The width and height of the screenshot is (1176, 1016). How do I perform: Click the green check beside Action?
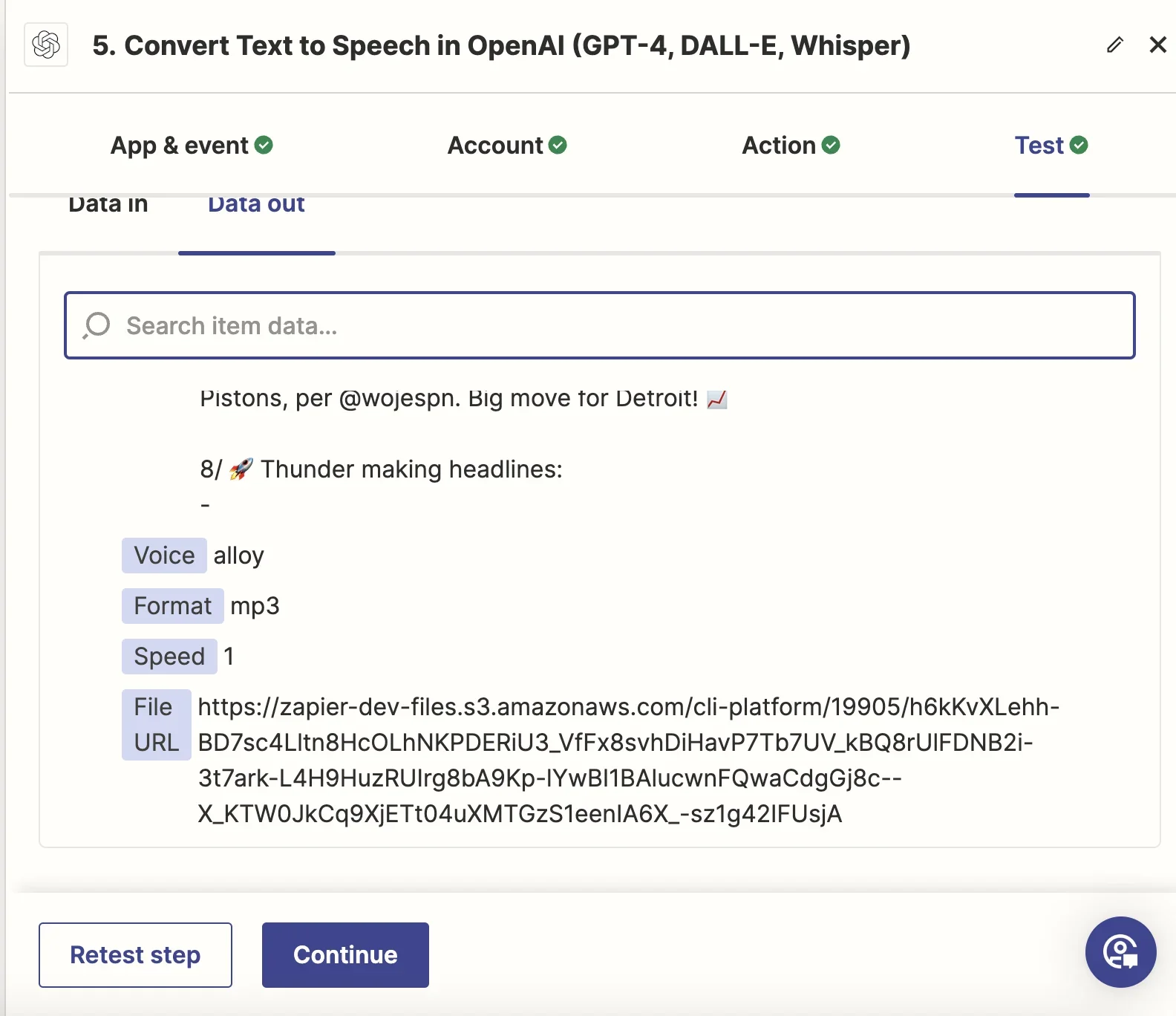(x=831, y=146)
